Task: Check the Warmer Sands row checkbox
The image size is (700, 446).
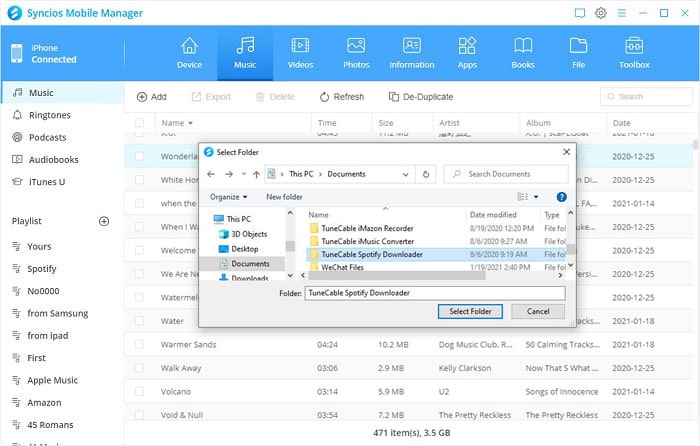Action: [x=140, y=345]
